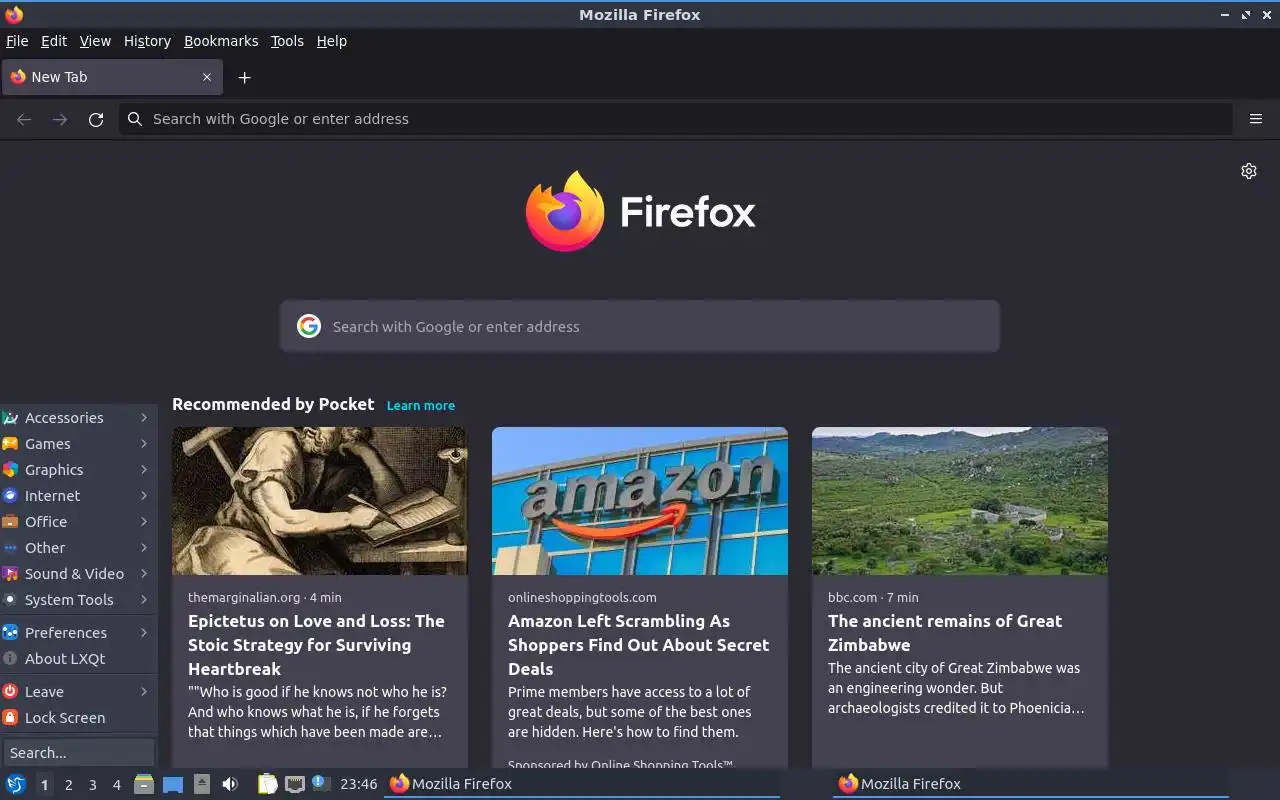Screen dimensions: 1280x800
Task: Click the forward navigation arrow
Action: 60,119
